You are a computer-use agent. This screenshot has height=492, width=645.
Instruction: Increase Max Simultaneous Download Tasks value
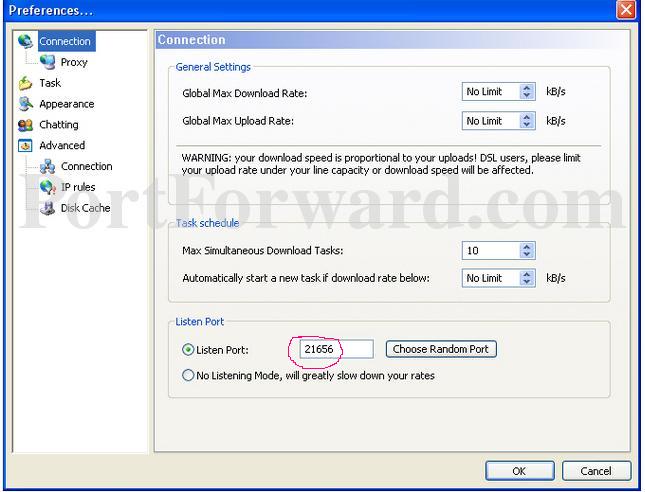tap(527, 246)
